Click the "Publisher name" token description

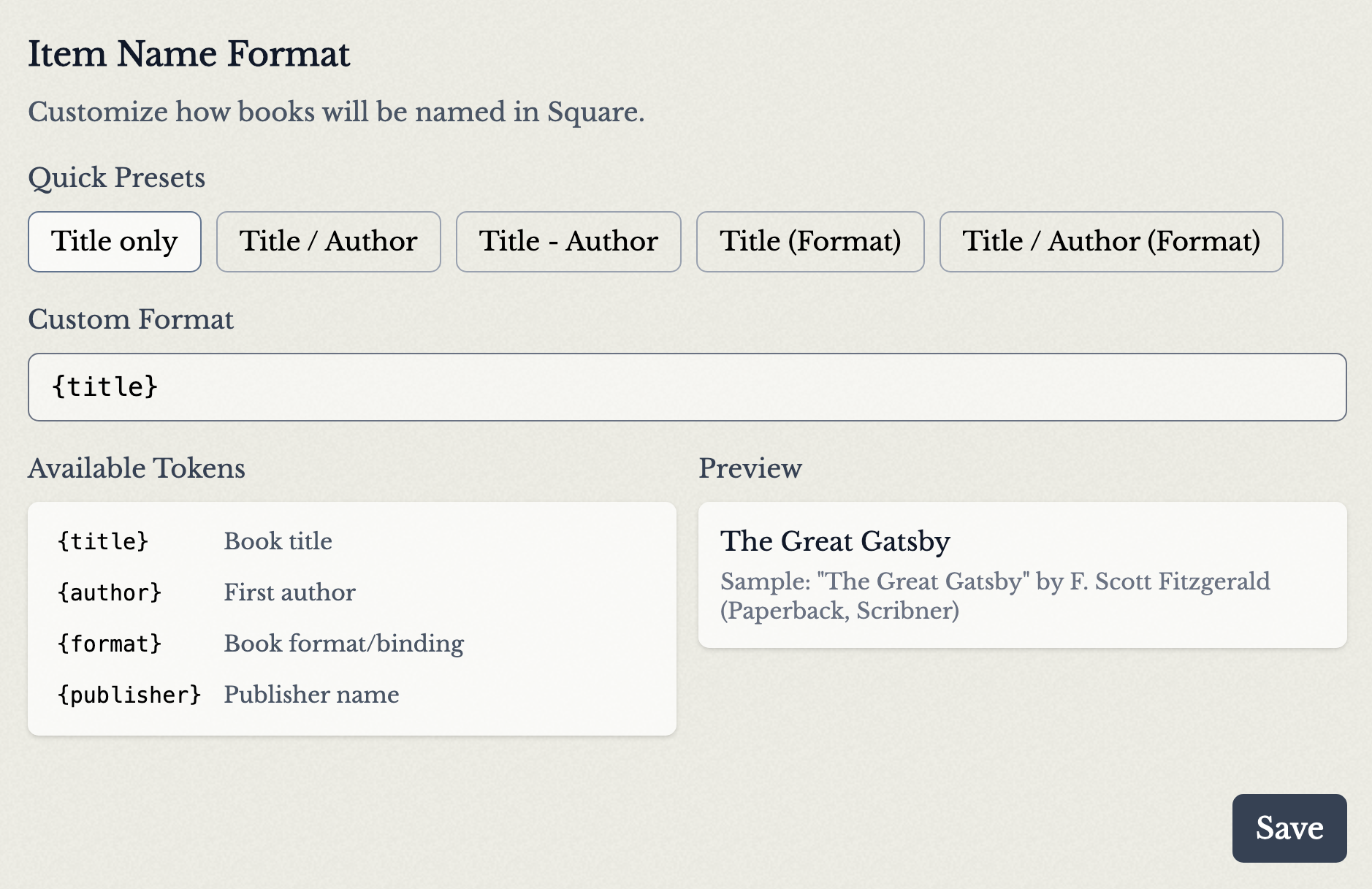[311, 695]
